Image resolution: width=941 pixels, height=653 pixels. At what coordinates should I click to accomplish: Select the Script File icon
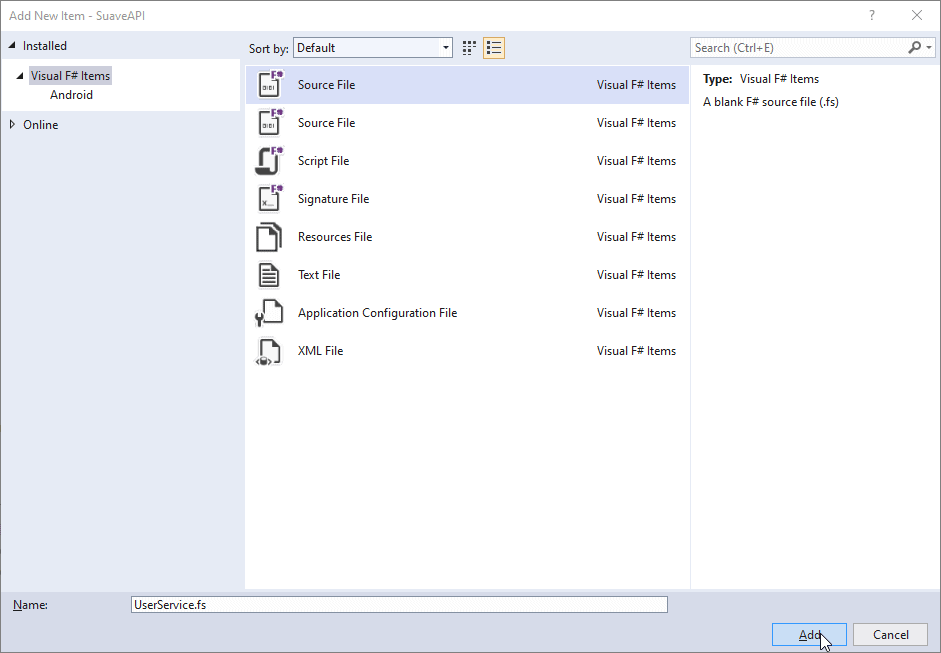[x=269, y=161]
